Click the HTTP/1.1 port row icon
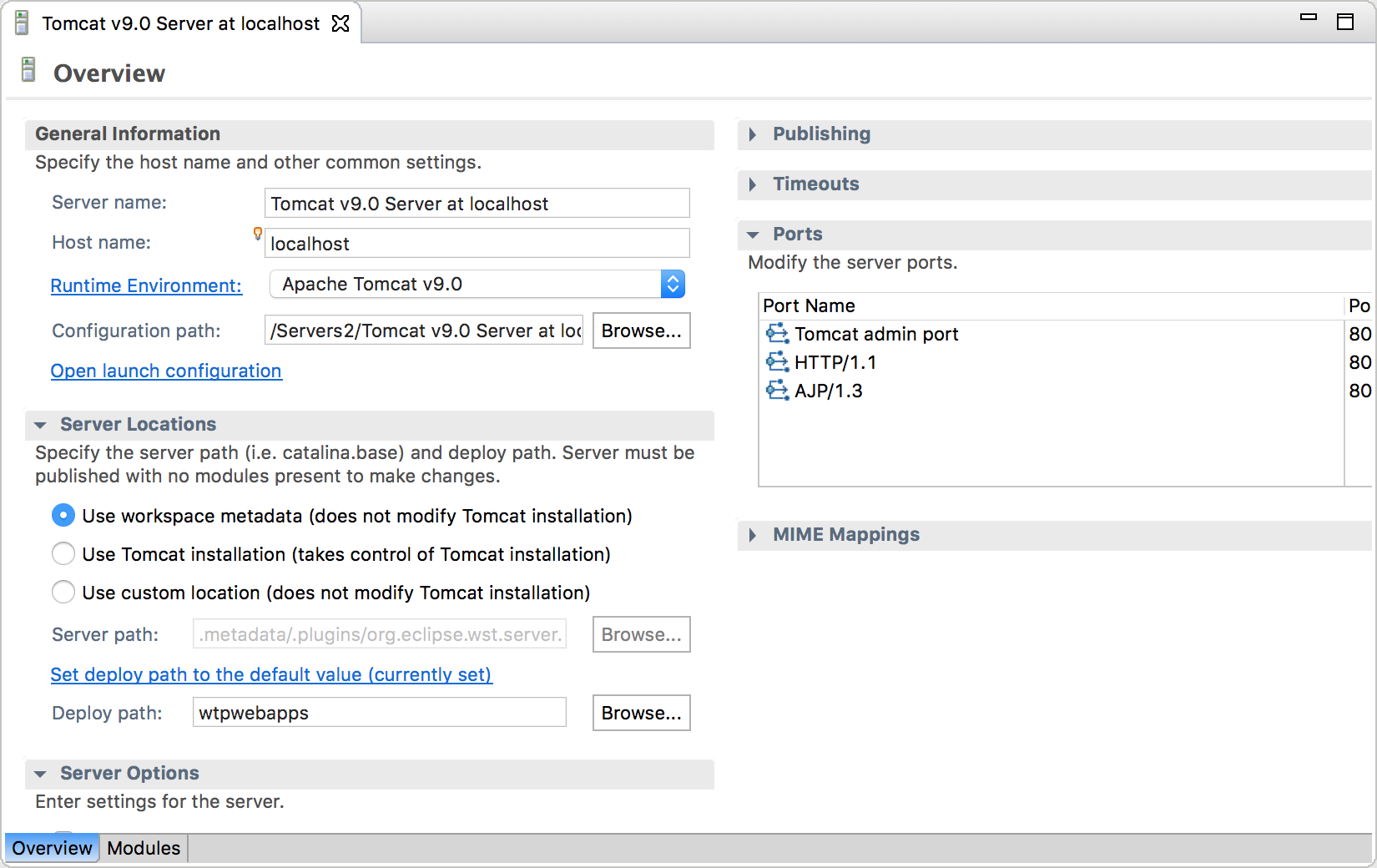The image size is (1377, 868). [x=777, y=362]
